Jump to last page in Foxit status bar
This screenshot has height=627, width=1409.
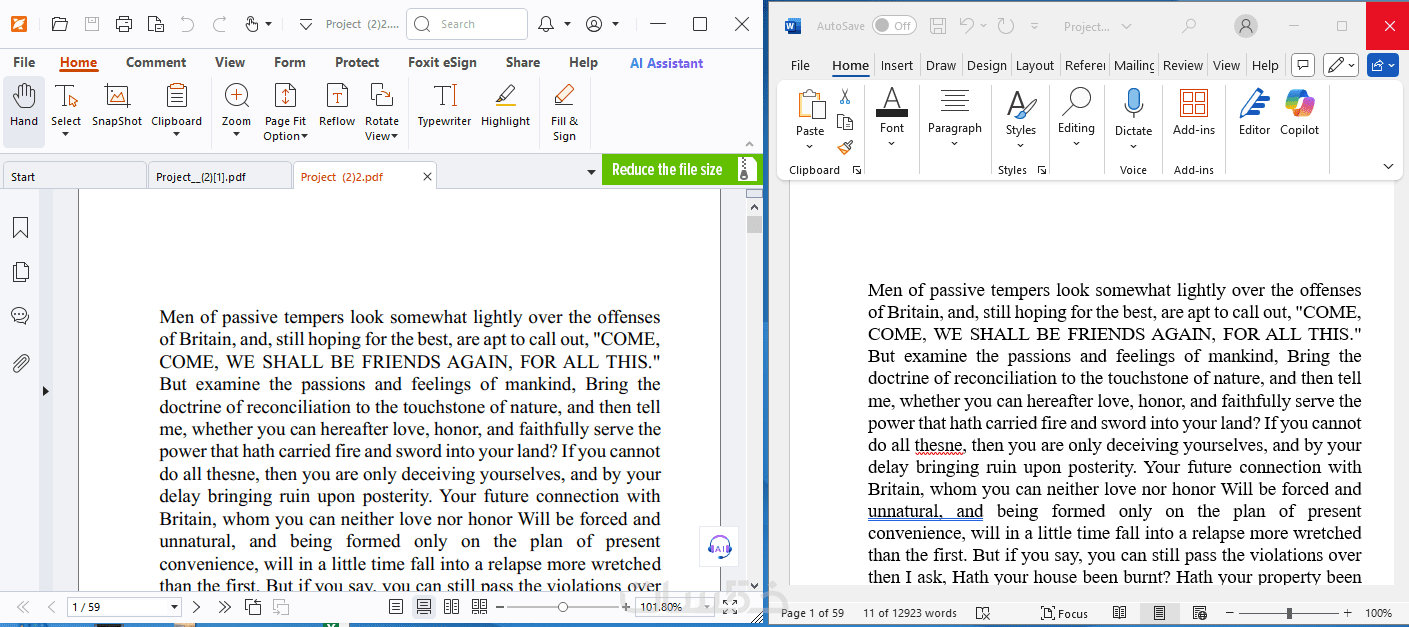225,607
